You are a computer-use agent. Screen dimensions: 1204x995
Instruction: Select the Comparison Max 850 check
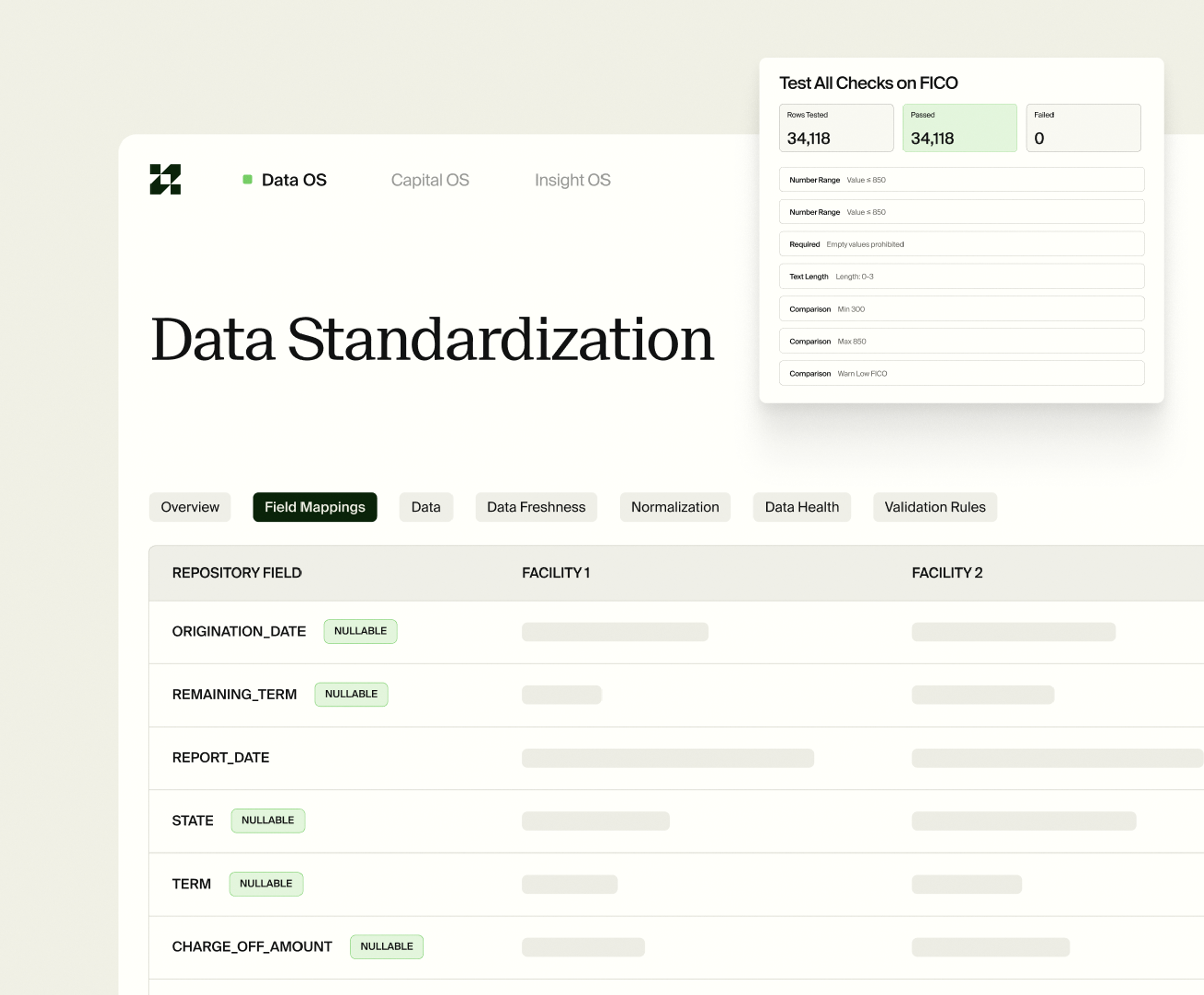click(x=962, y=341)
